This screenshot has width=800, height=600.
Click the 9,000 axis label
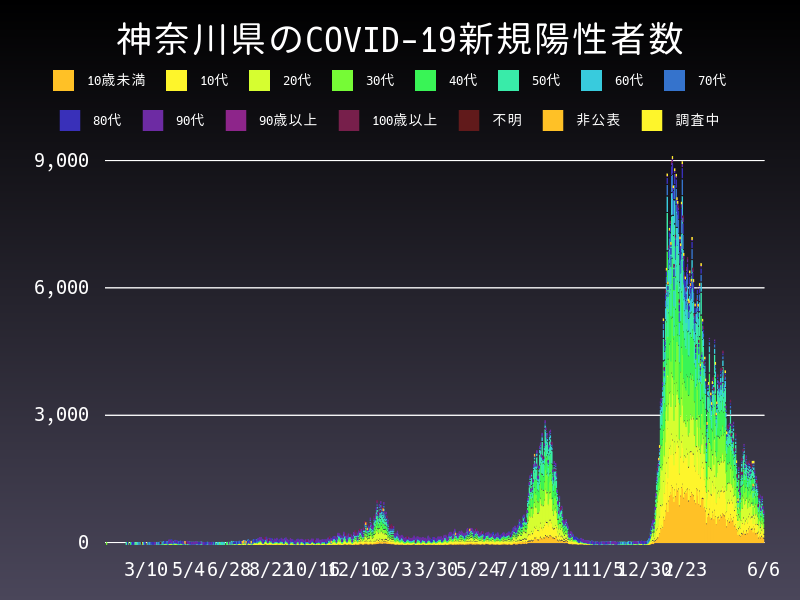[62, 159]
